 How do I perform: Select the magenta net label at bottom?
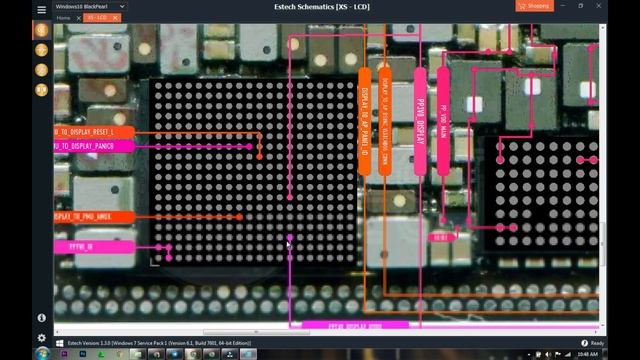click(x=355, y=325)
